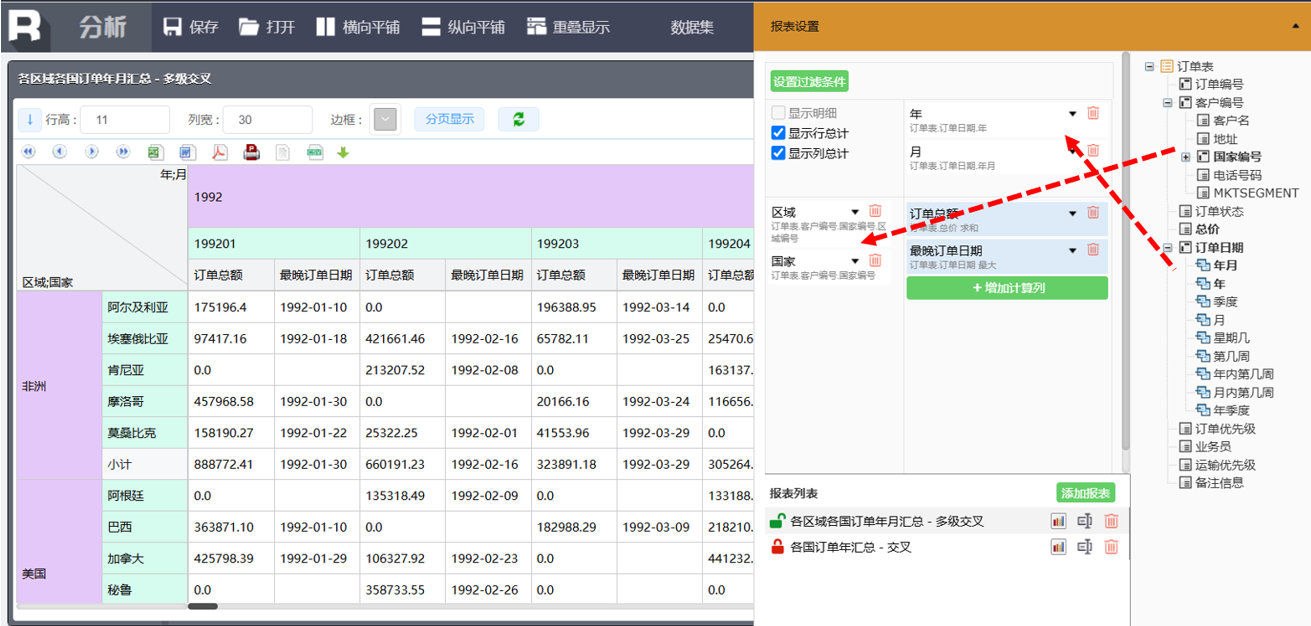Click the 设置过滤条件 button
The height and width of the screenshot is (626, 1311).
(809, 81)
